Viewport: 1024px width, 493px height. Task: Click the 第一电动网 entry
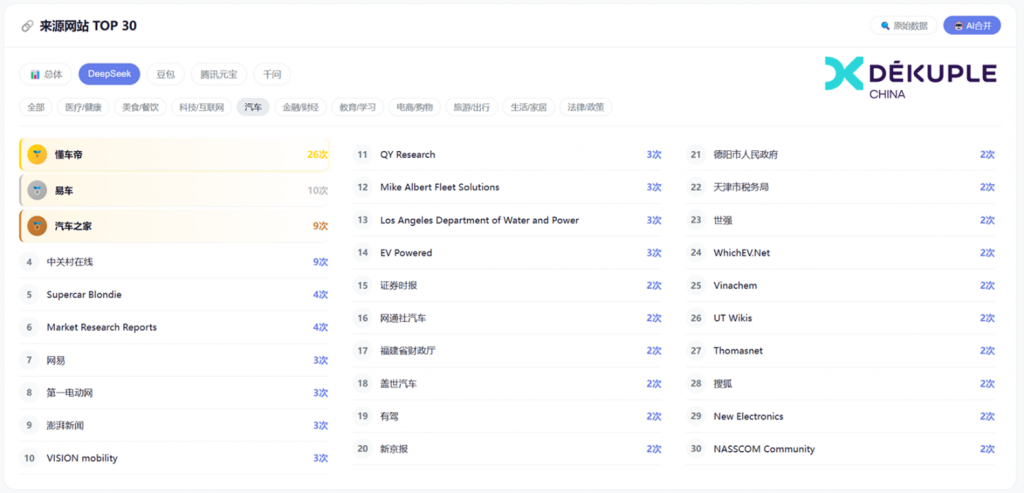[174, 392]
